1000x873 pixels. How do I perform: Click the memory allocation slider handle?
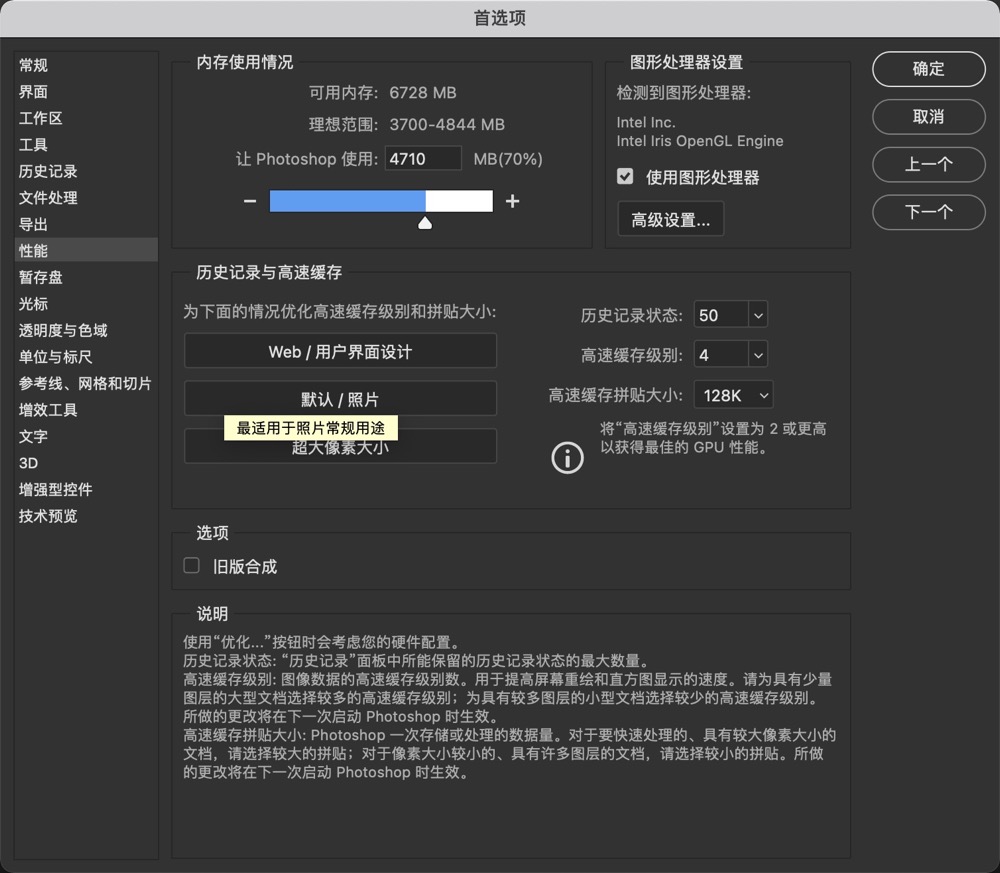tap(424, 222)
